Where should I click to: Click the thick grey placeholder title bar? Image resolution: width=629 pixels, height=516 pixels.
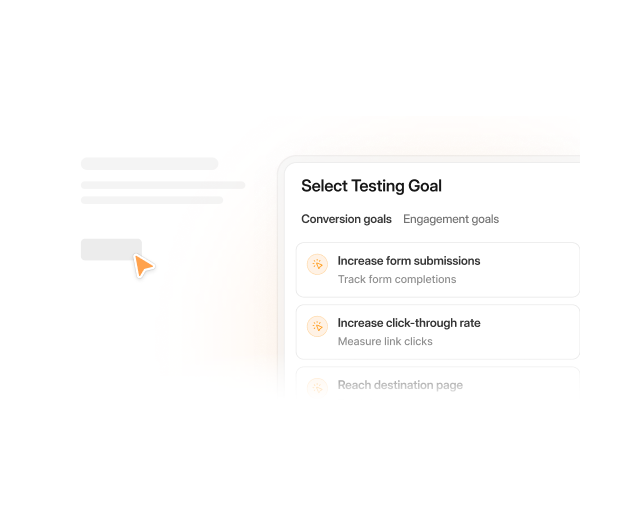click(x=149, y=164)
